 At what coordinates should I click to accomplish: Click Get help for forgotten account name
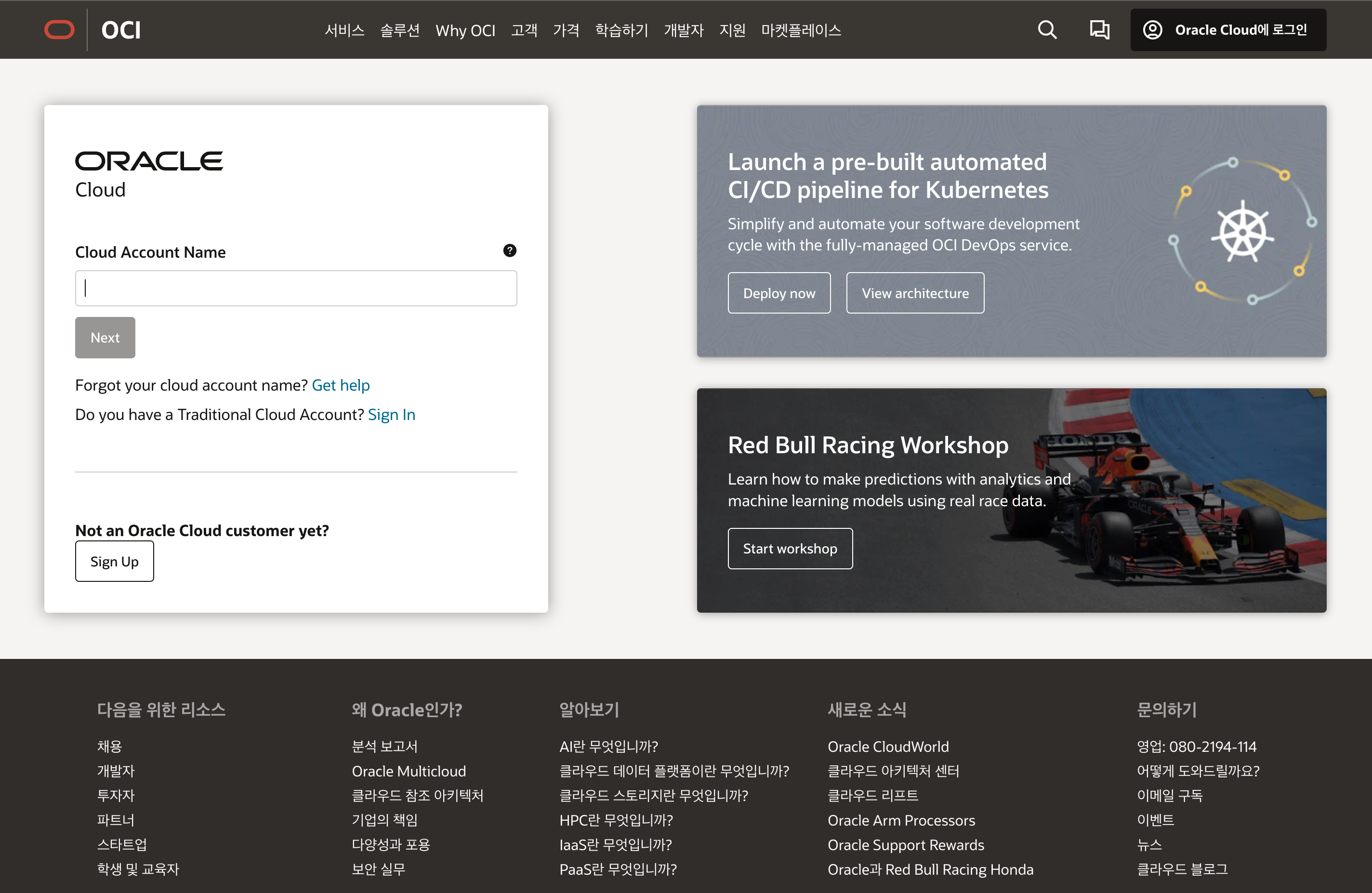coord(341,385)
